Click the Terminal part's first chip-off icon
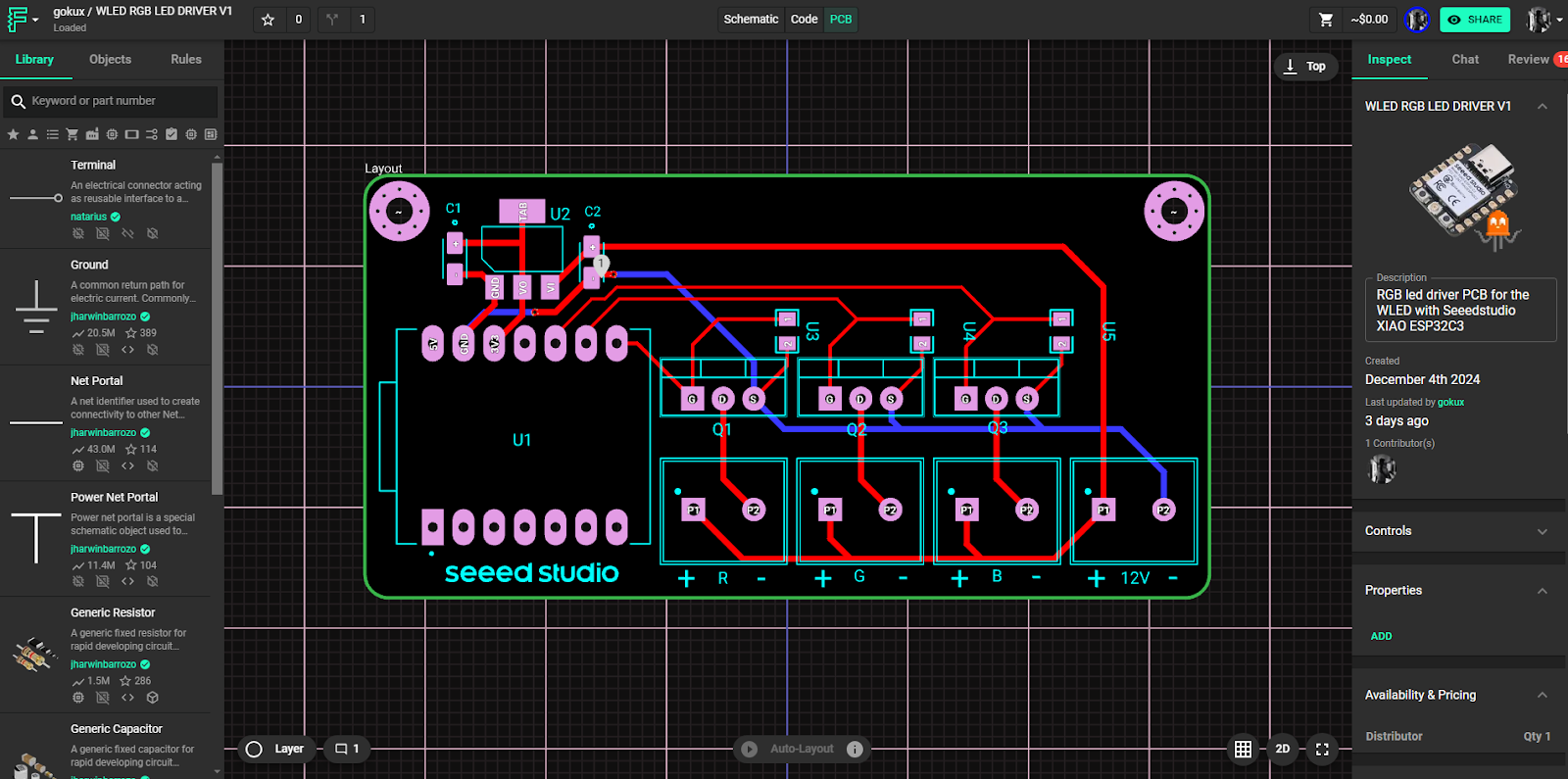1568x779 pixels. pos(78,233)
